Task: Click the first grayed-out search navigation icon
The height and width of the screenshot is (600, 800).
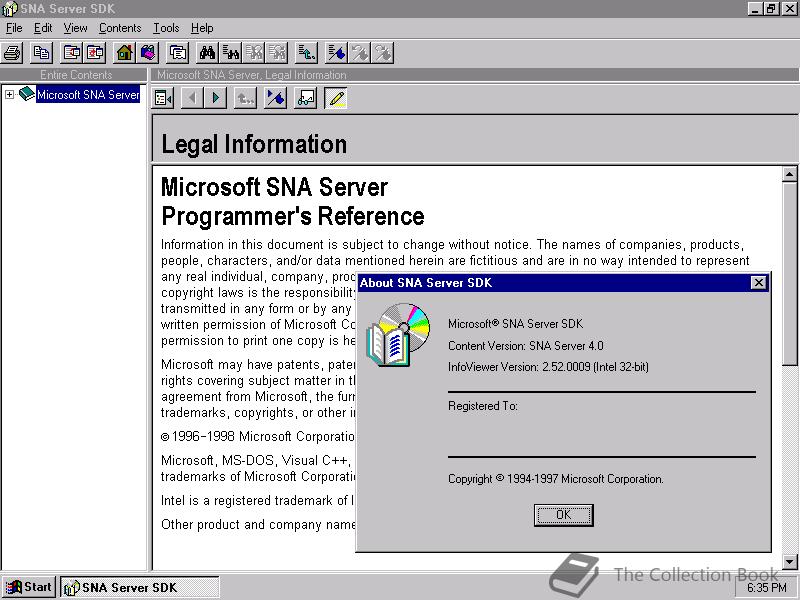Action: click(x=254, y=53)
